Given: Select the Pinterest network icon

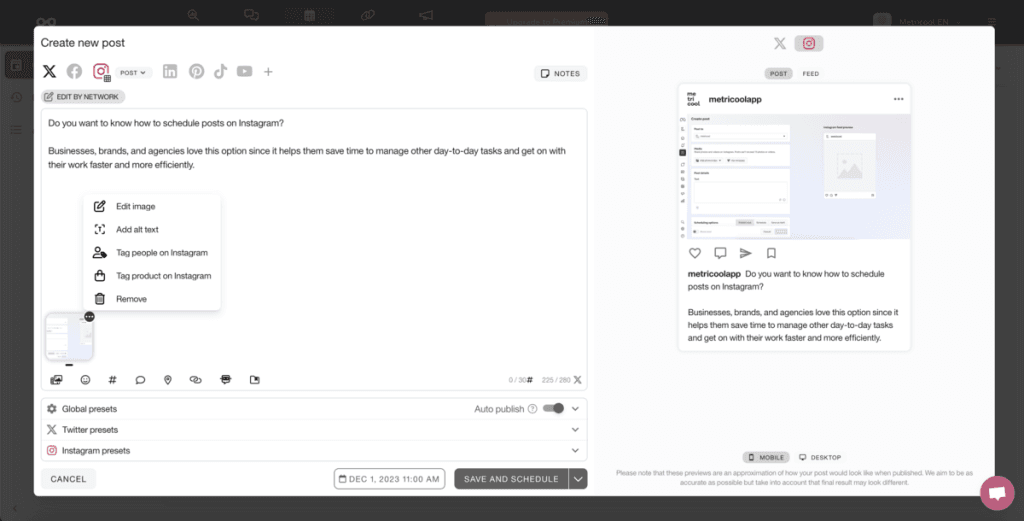Looking at the screenshot, I should [x=196, y=72].
